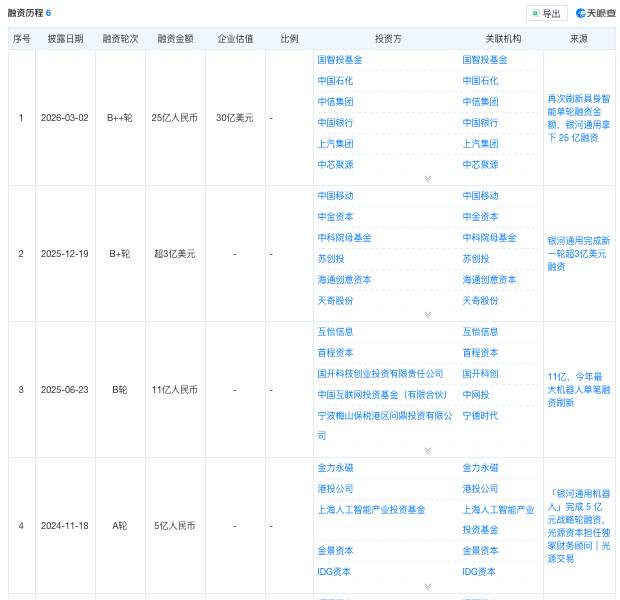Viewport: 620px width, 600px height.
Task: Open investor link 天奇股份 in 投资方 column
Action: 335,301
